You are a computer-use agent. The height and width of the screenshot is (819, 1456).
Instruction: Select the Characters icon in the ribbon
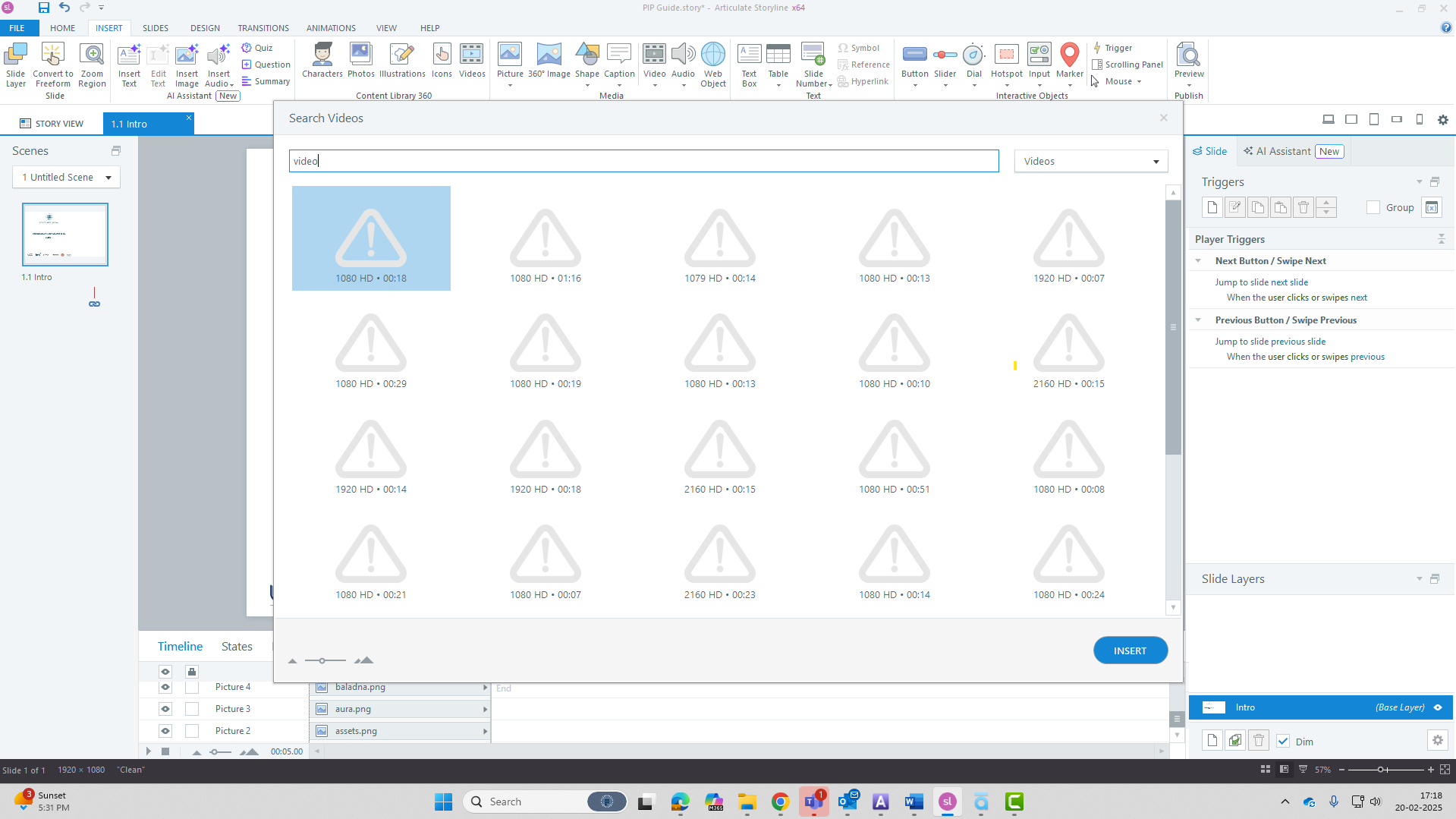(x=322, y=61)
